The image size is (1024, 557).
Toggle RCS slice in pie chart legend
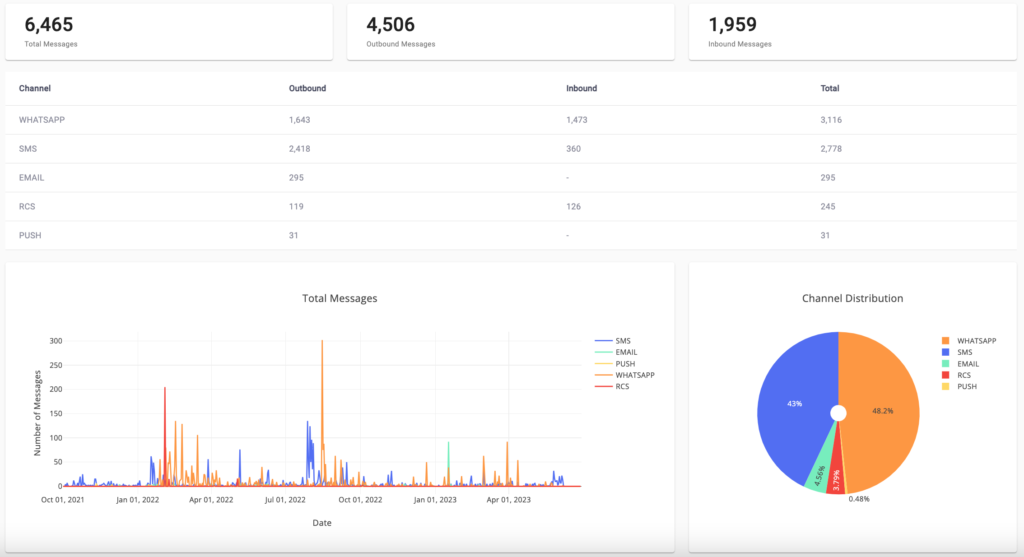pyautogui.click(x=956, y=375)
